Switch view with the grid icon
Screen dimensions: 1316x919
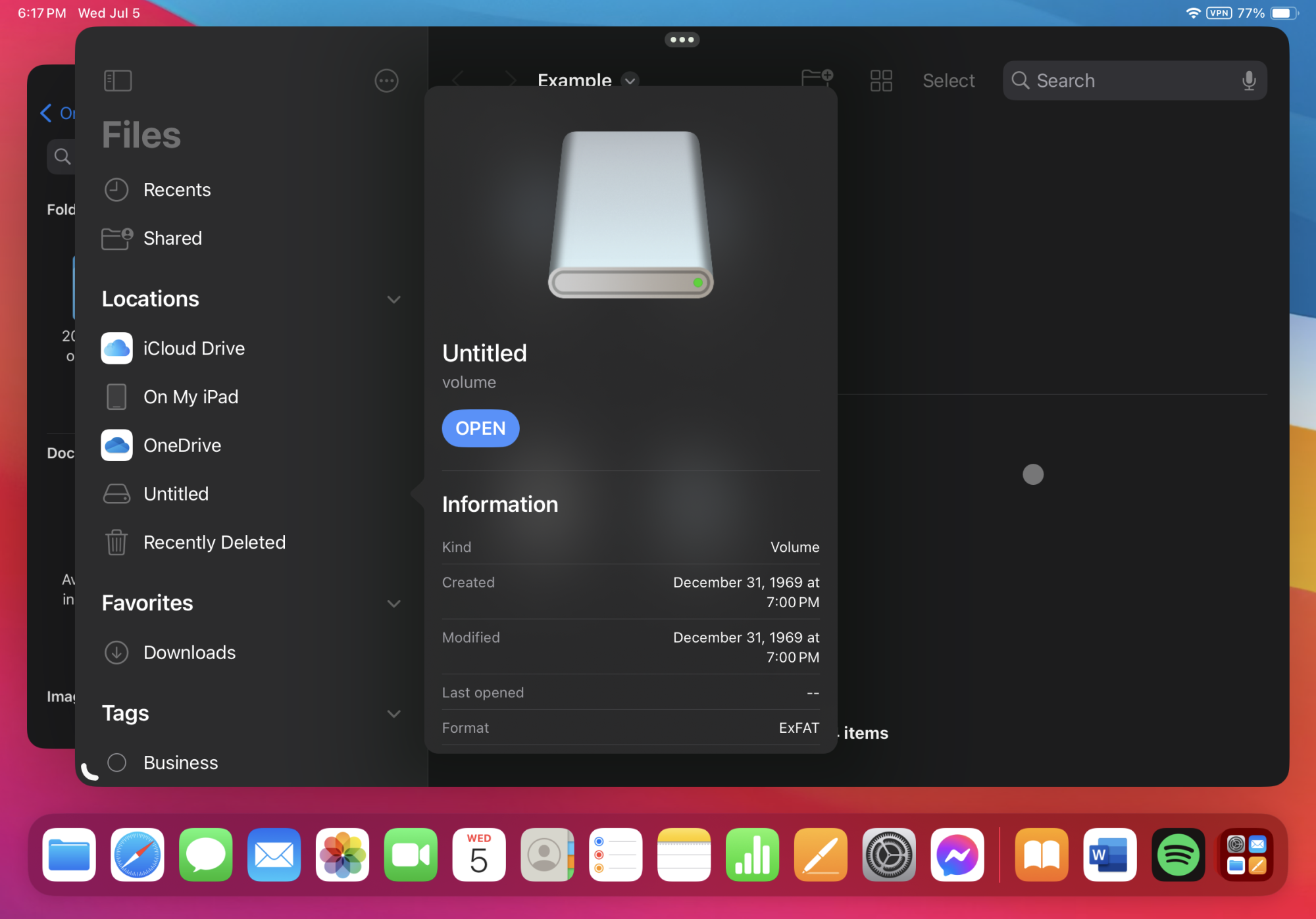[880, 81]
